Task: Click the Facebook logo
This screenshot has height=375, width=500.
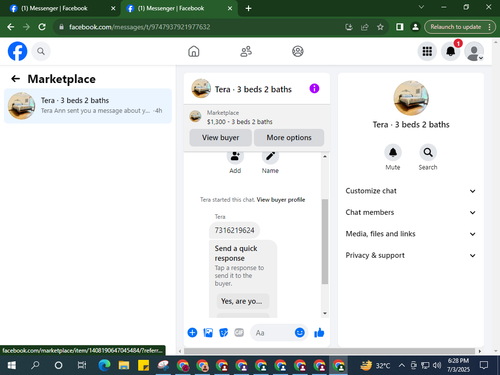Action: point(17,51)
